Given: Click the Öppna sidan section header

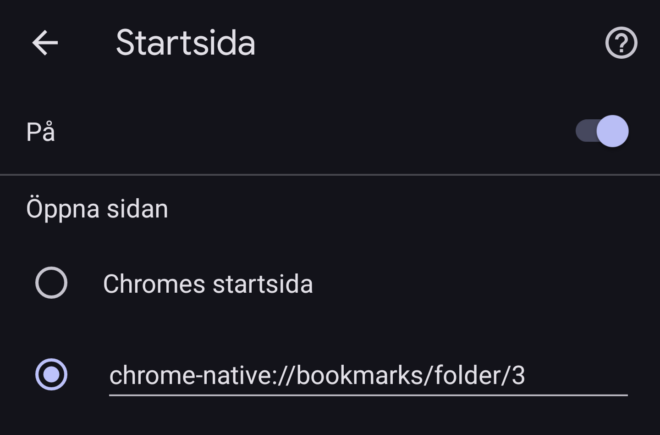Looking at the screenshot, I should click(x=97, y=209).
